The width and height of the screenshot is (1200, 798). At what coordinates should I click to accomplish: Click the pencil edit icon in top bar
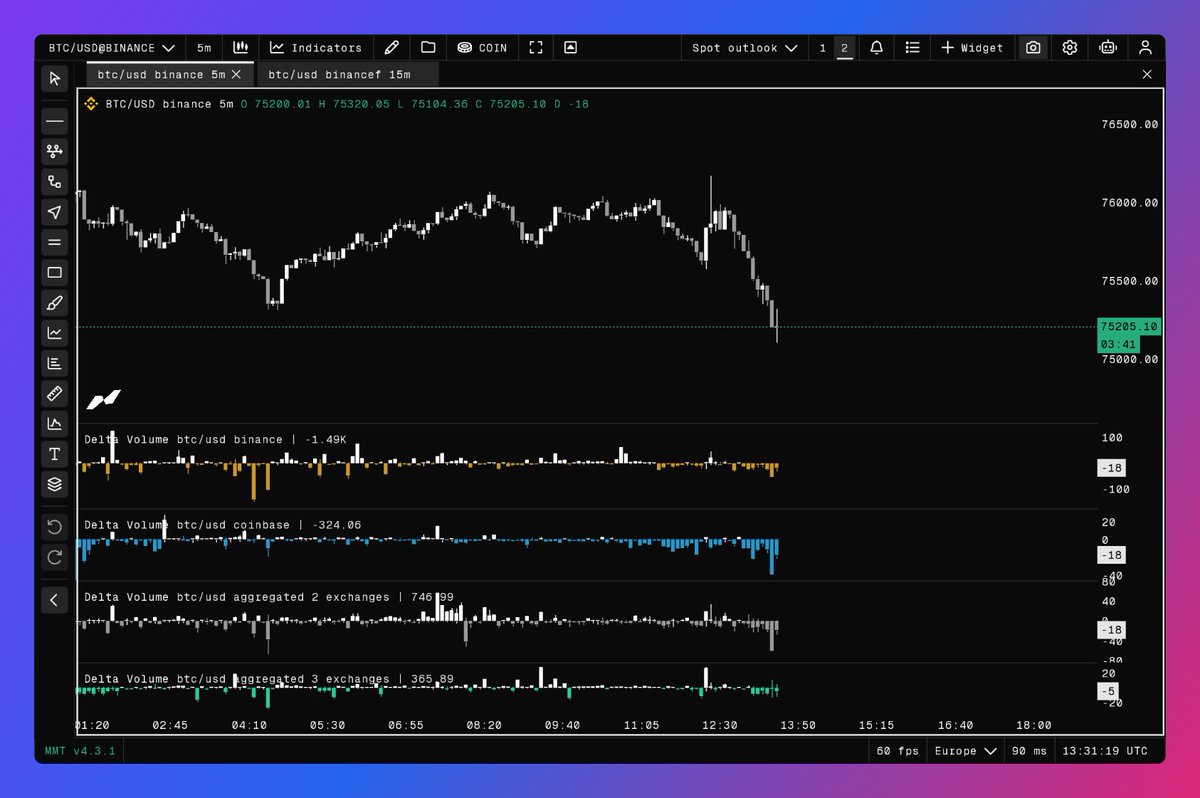coord(391,47)
